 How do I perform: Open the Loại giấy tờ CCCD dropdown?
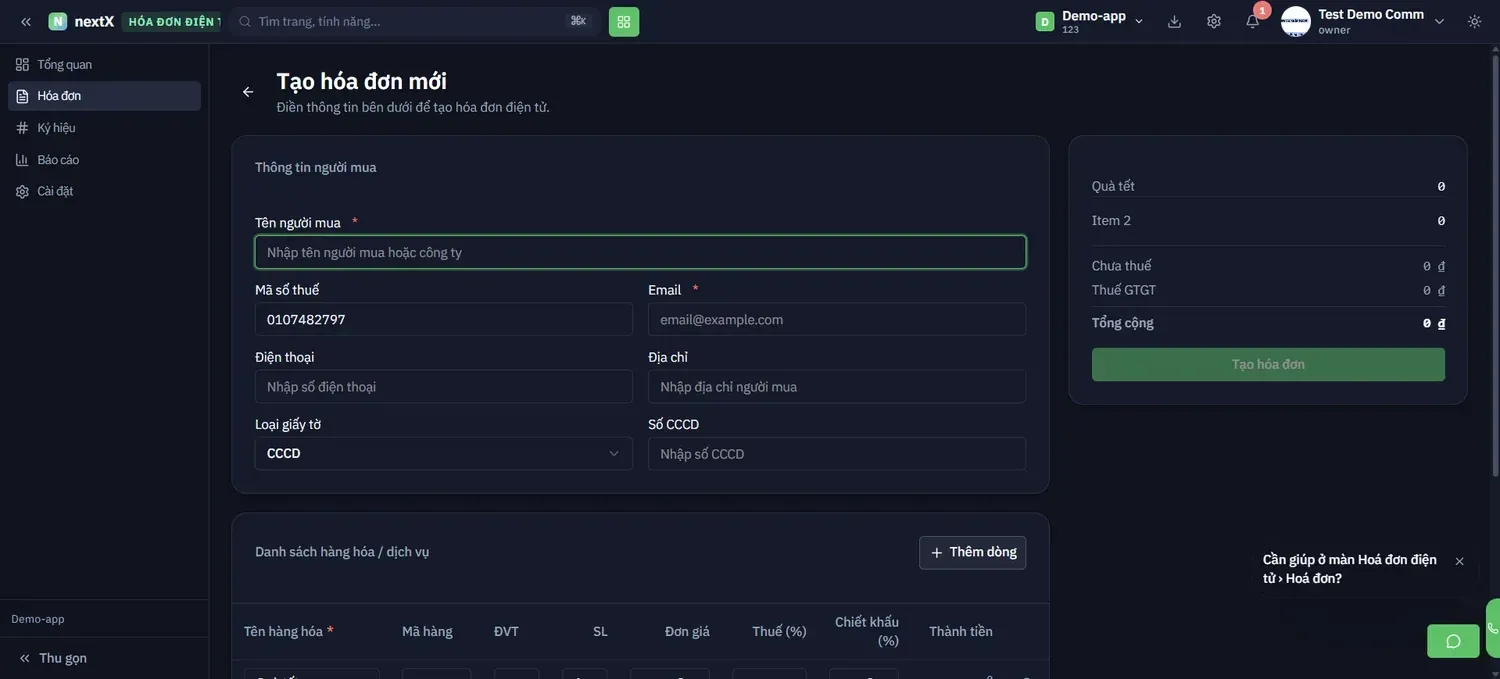(x=444, y=453)
